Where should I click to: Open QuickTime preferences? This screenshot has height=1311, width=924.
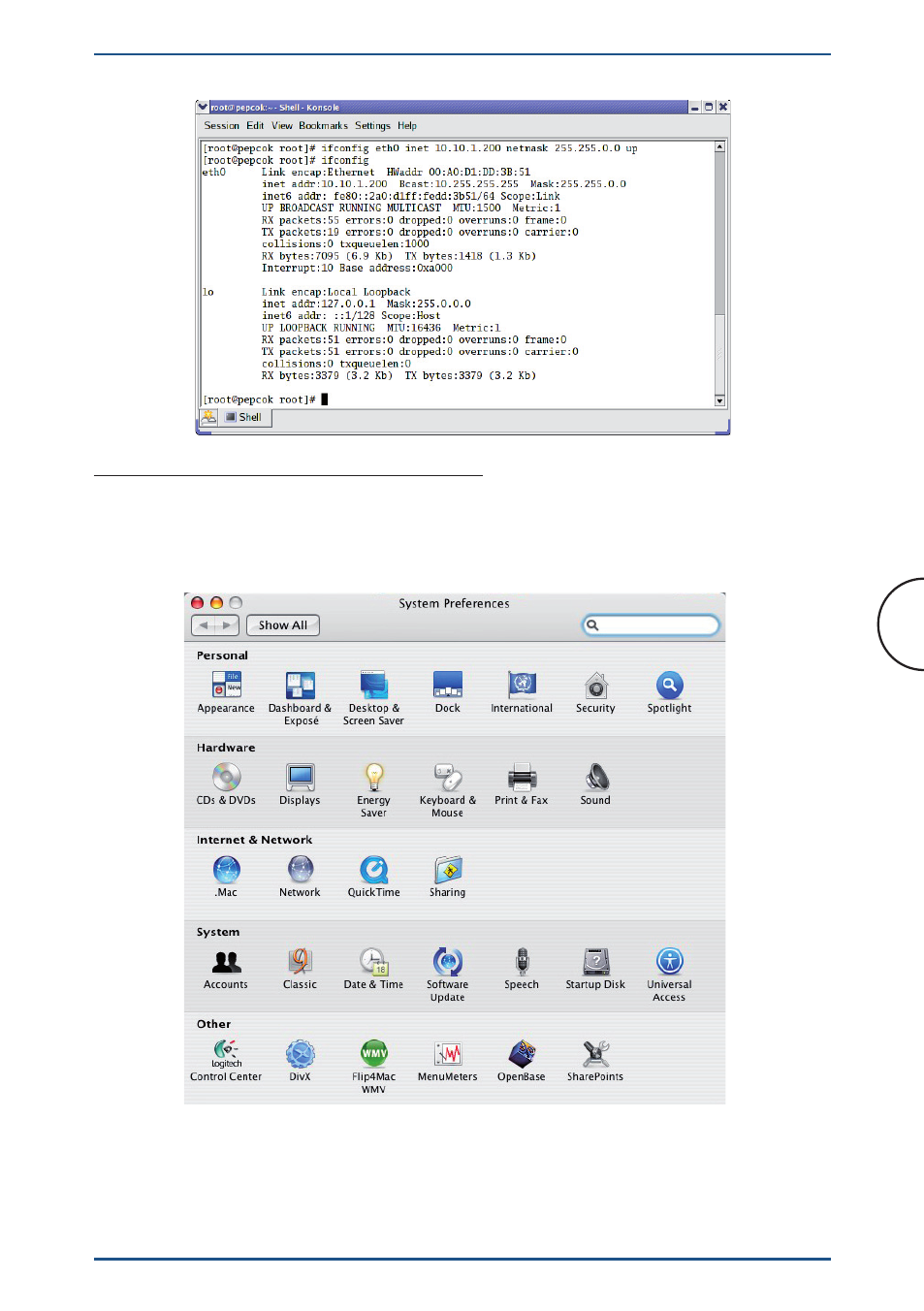pyautogui.click(x=373, y=877)
